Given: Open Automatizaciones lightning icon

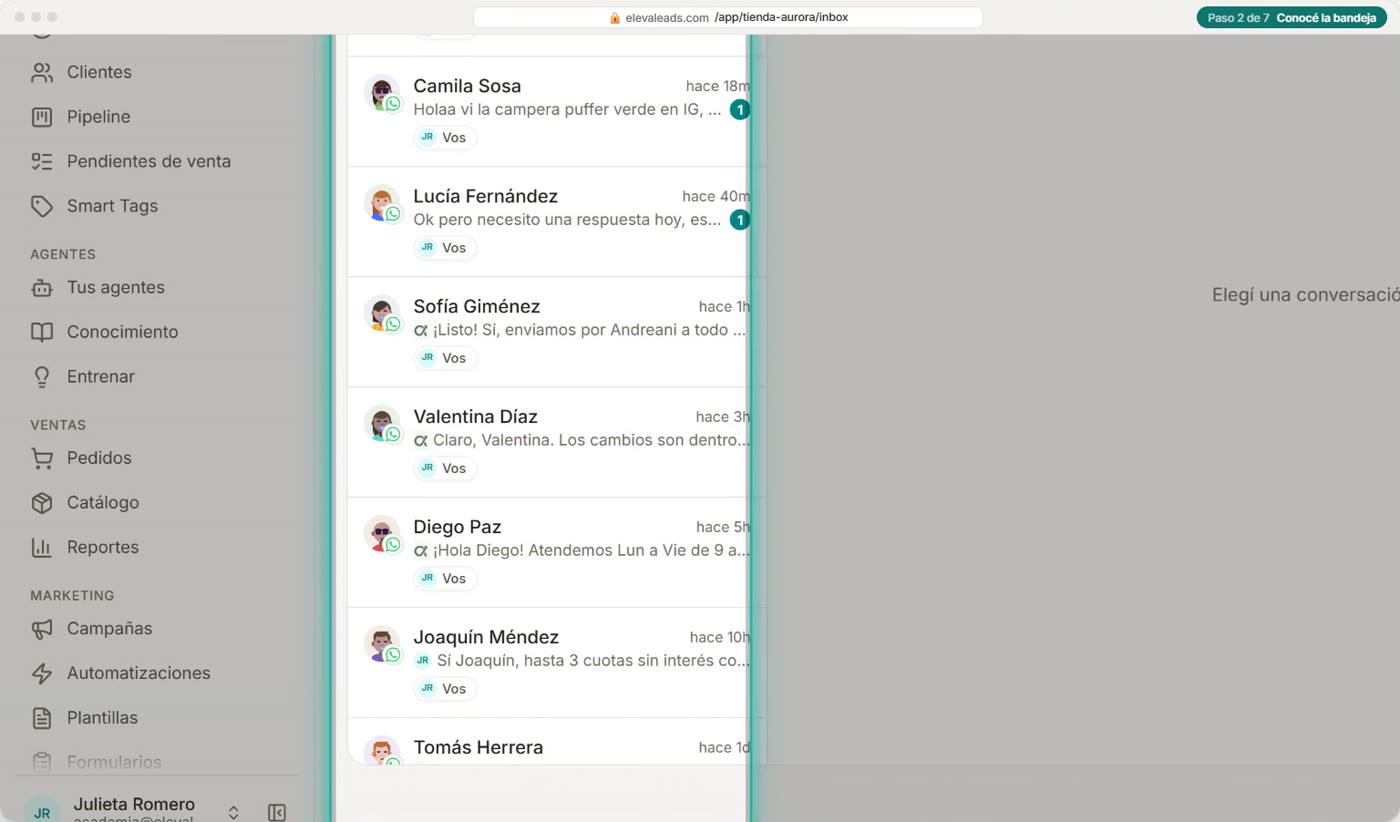Looking at the screenshot, I should (42, 673).
